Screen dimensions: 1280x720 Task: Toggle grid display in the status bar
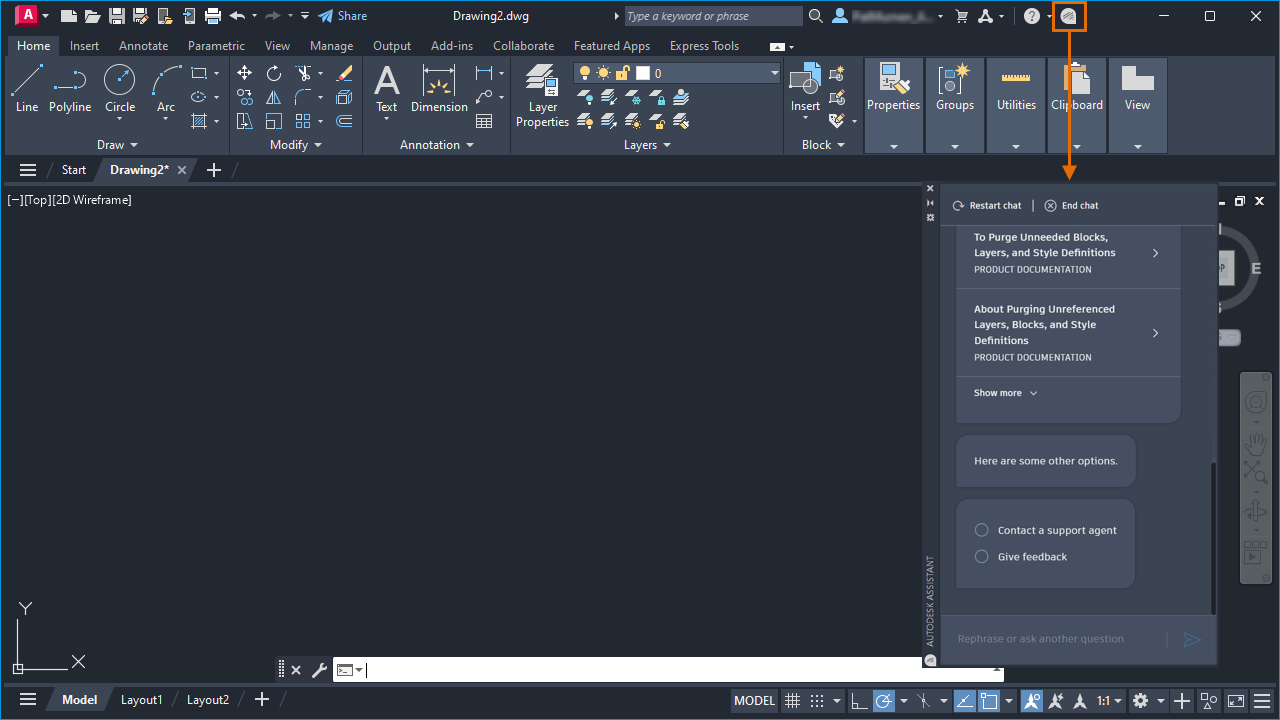tap(792, 700)
